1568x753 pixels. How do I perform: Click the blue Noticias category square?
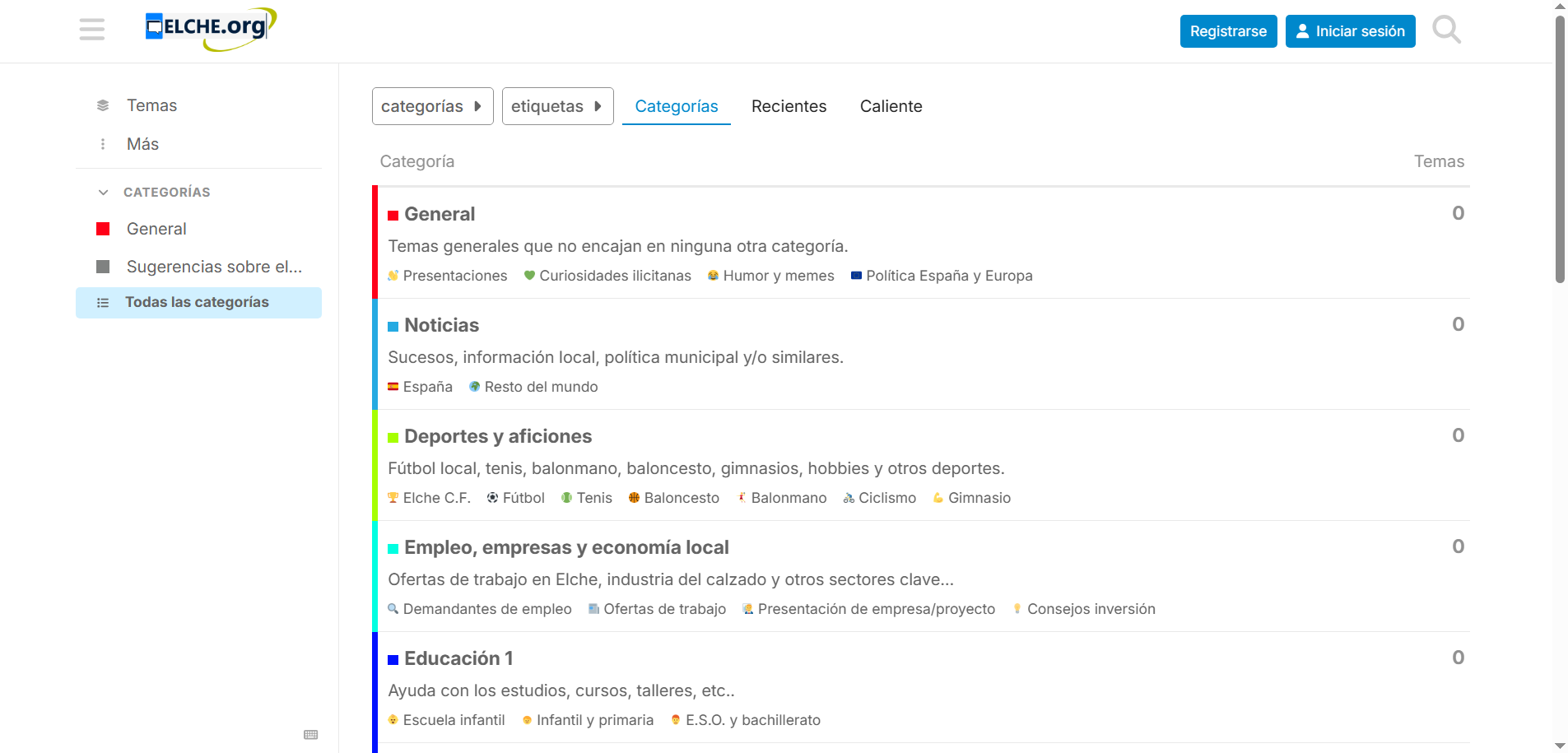point(393,327)
